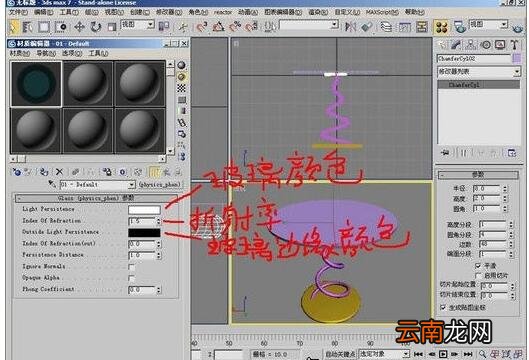The image size is (529, 360).
Task: Click Outside Light Persistence black swatch
Action: (x=144, y=232)
